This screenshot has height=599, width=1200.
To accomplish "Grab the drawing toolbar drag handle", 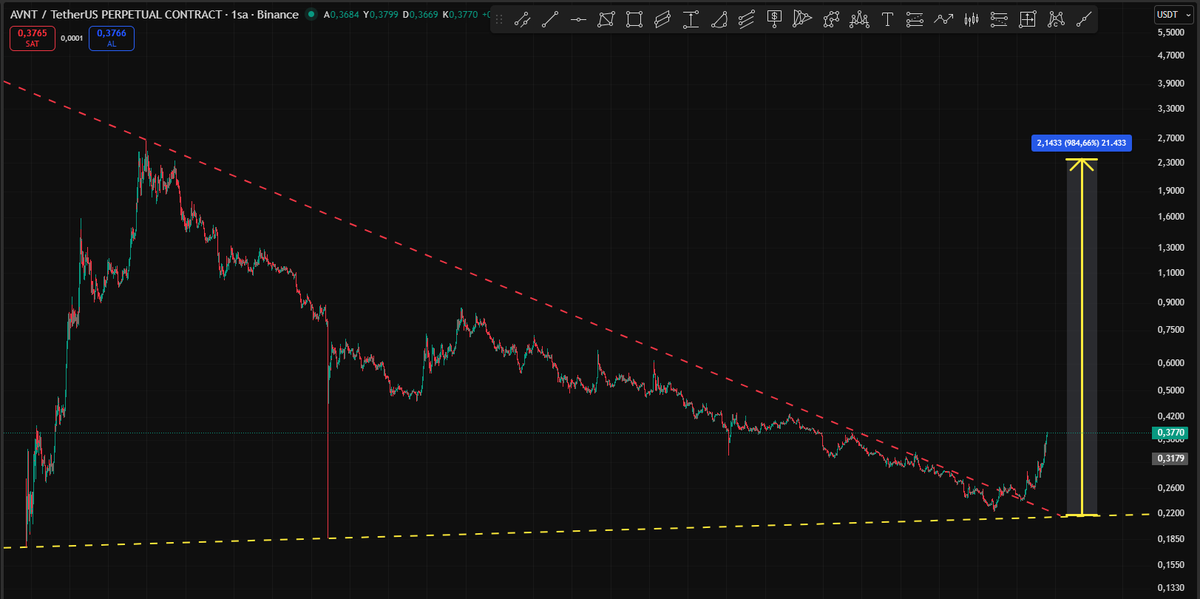I will 499,19.
